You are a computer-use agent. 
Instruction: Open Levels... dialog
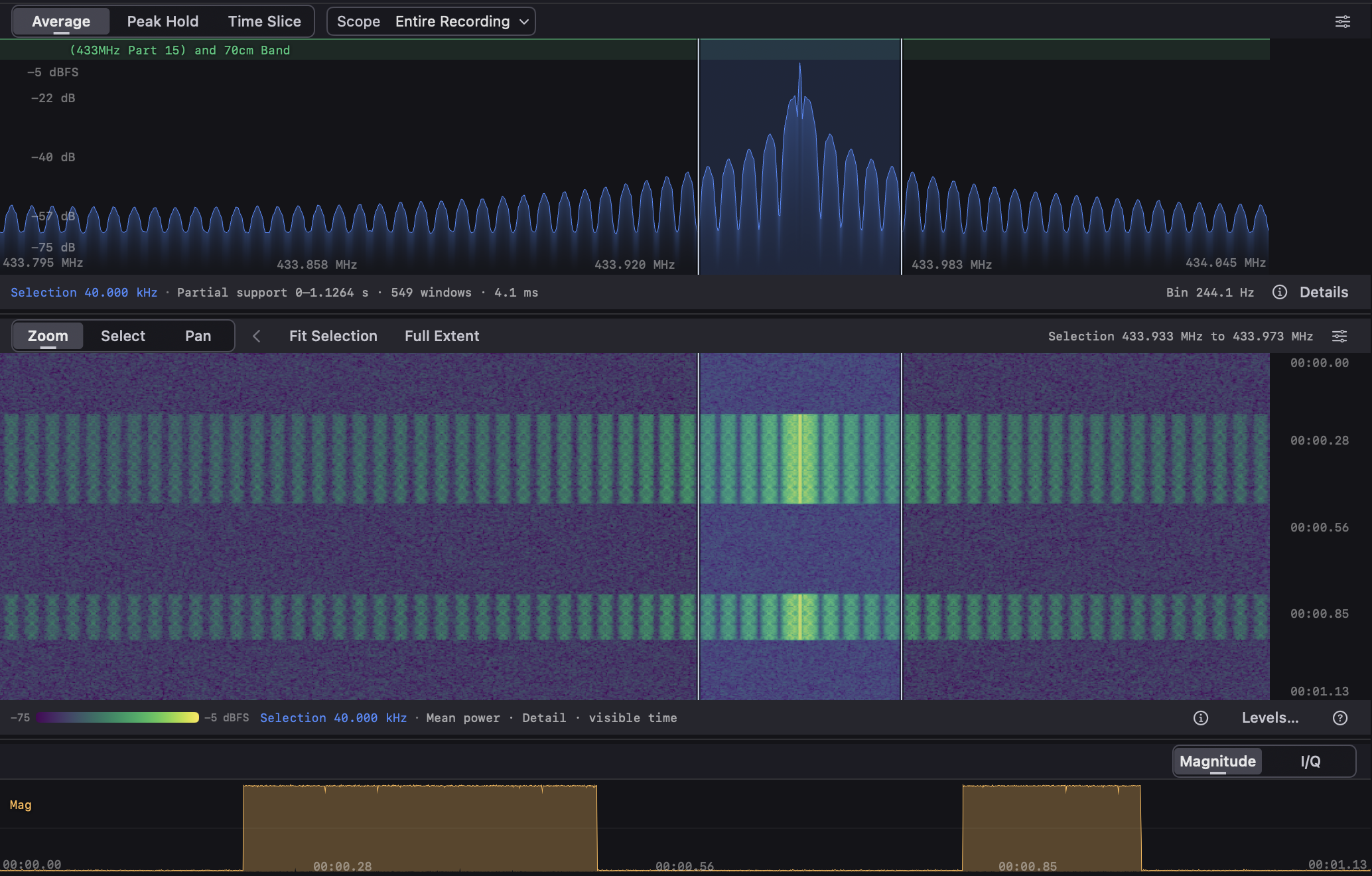point(1270,718)
